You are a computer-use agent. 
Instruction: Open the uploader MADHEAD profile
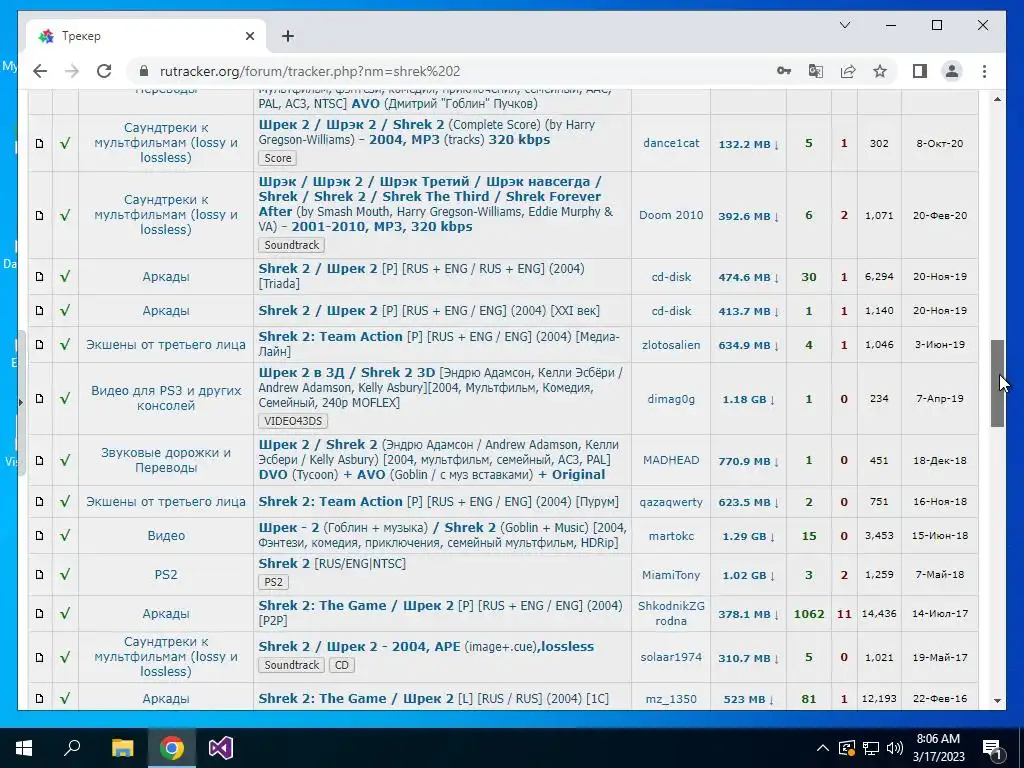(x=671, y=460)
